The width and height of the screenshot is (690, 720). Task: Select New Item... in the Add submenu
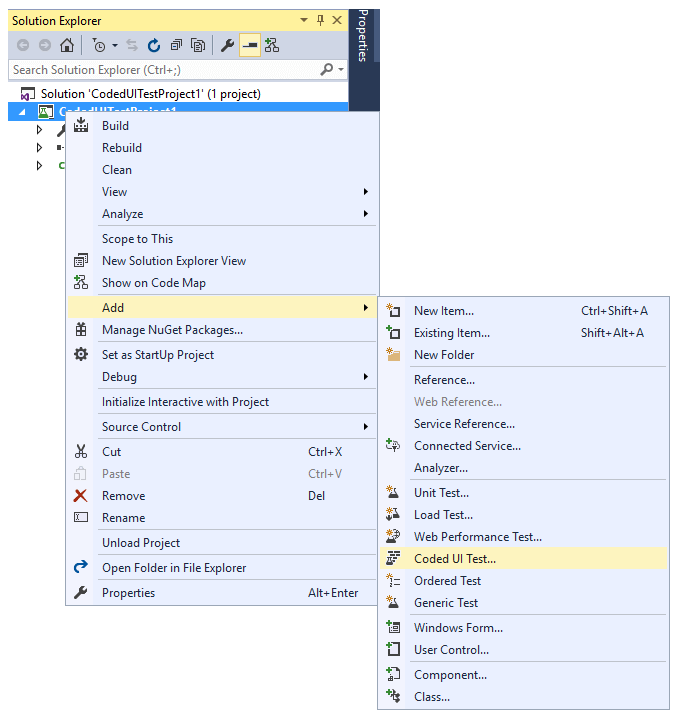point(444,311)
